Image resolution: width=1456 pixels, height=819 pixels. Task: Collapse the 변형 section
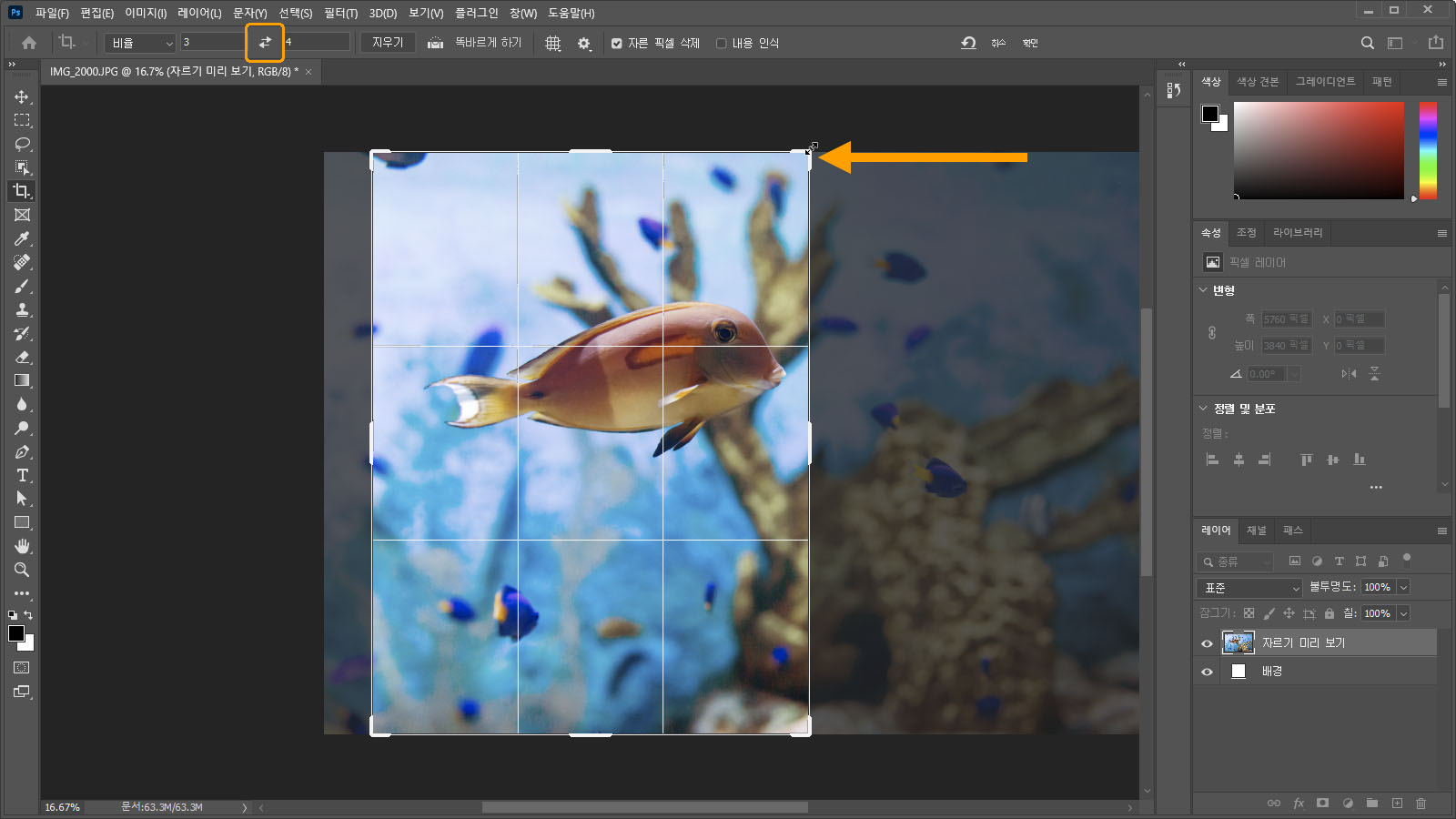click(x=1203, y=290)
